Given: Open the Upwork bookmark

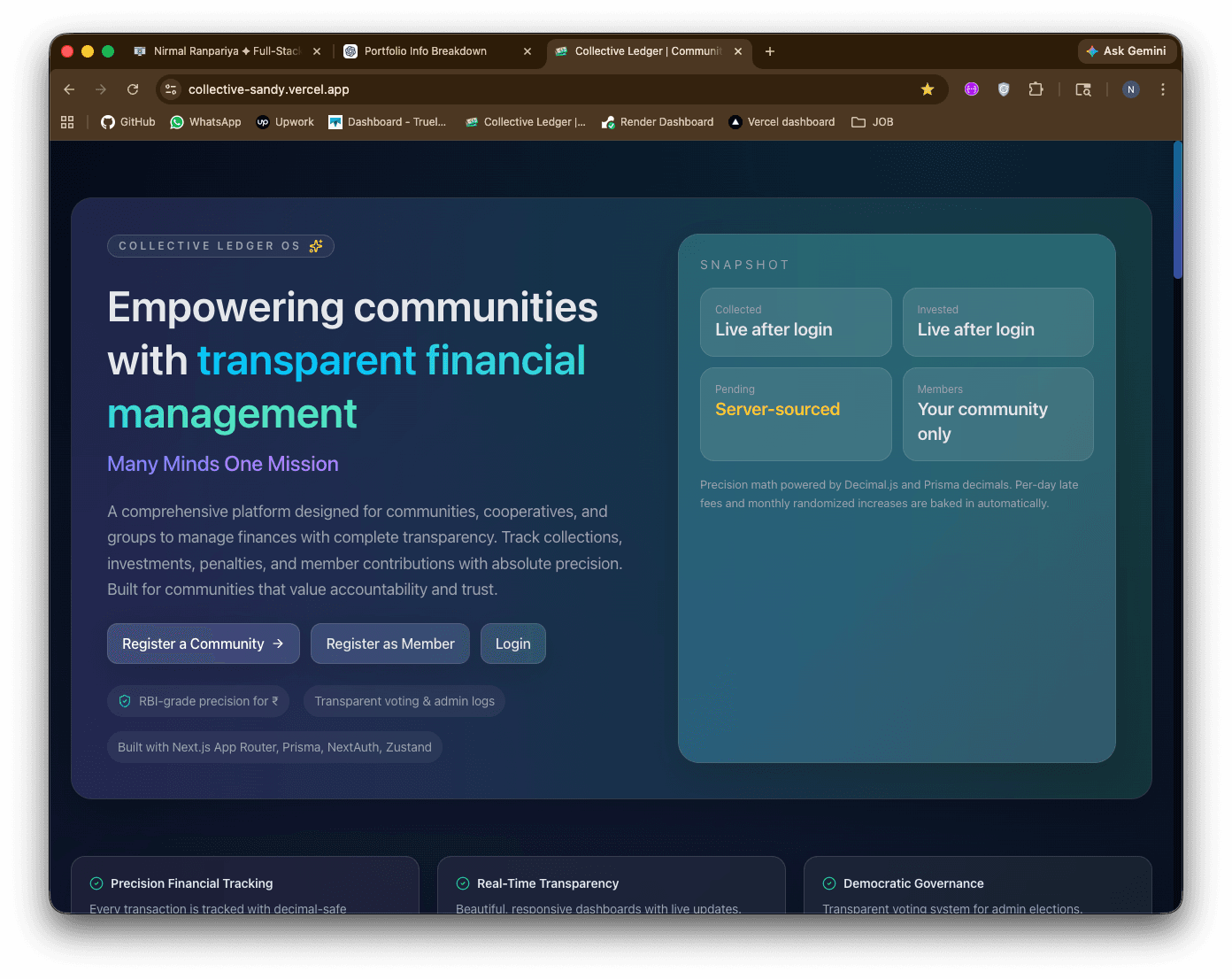Looking at the screenshot, I should [x=285, y=122].
